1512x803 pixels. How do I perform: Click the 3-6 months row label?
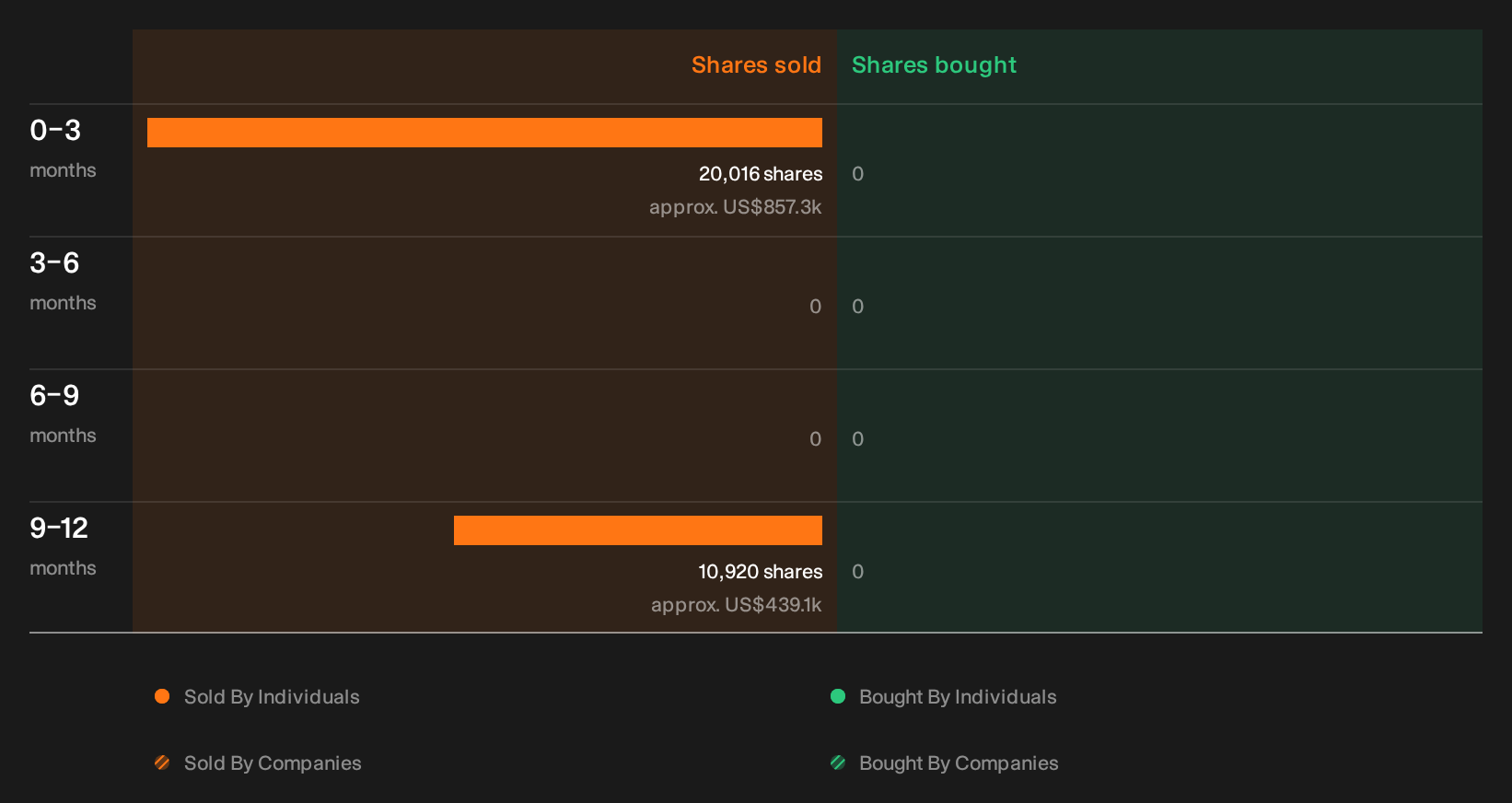[x=63, y=282]
